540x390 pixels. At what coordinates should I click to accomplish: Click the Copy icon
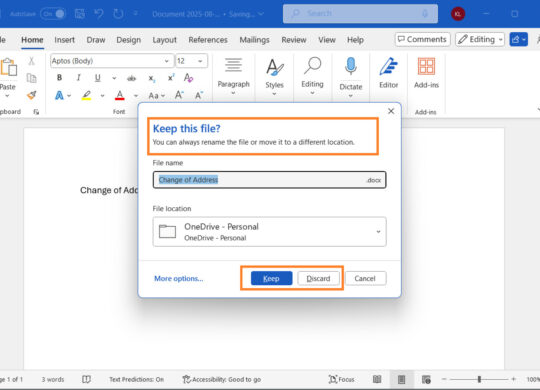pyautogui.click(x=31, y=78)
